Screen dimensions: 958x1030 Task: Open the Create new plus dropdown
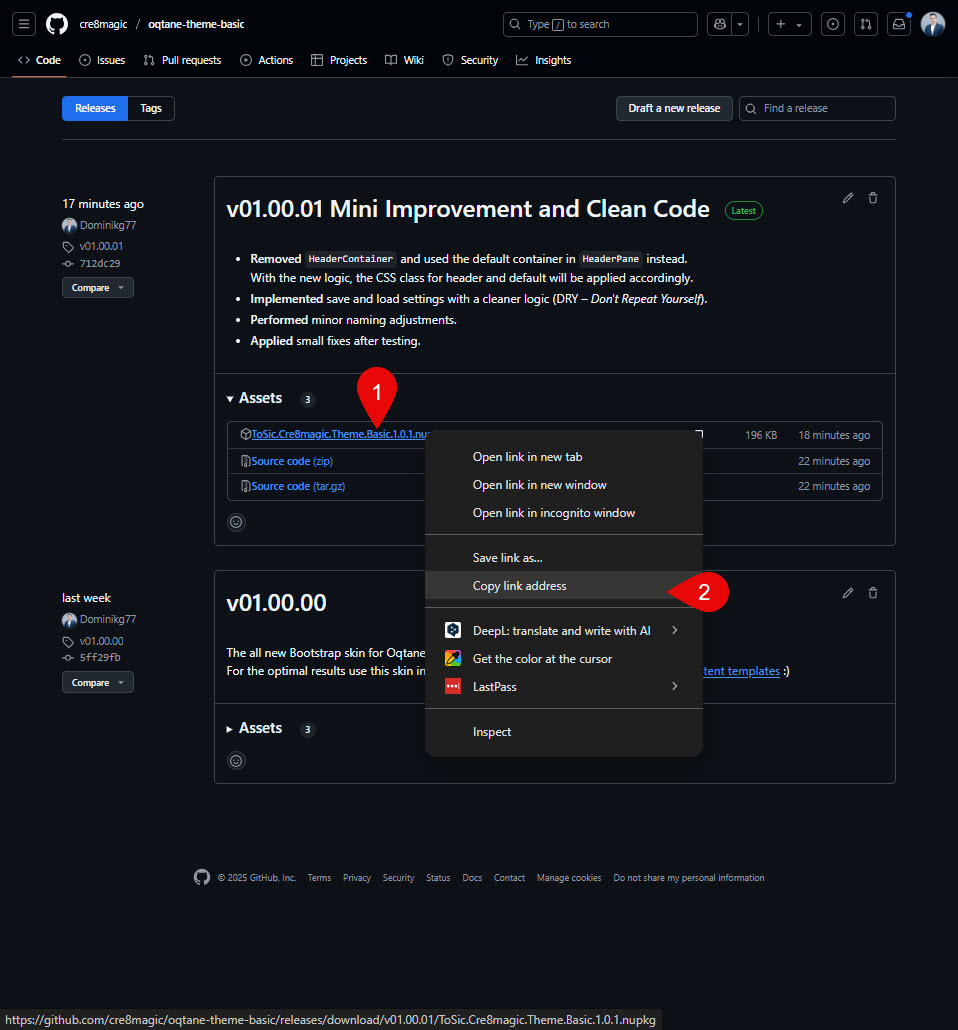coord(789,24)
